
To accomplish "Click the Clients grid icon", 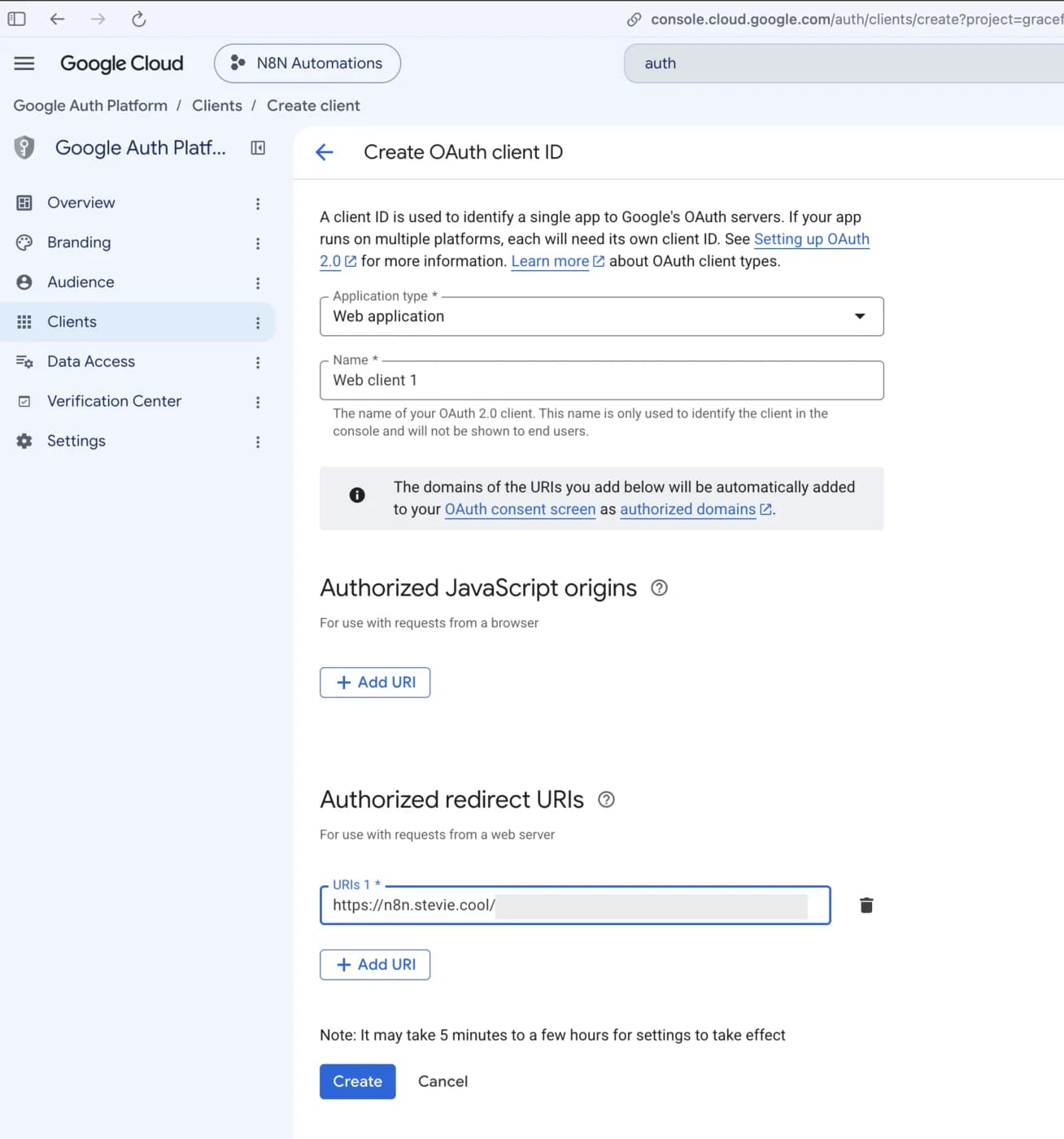I will click(24, 322).
